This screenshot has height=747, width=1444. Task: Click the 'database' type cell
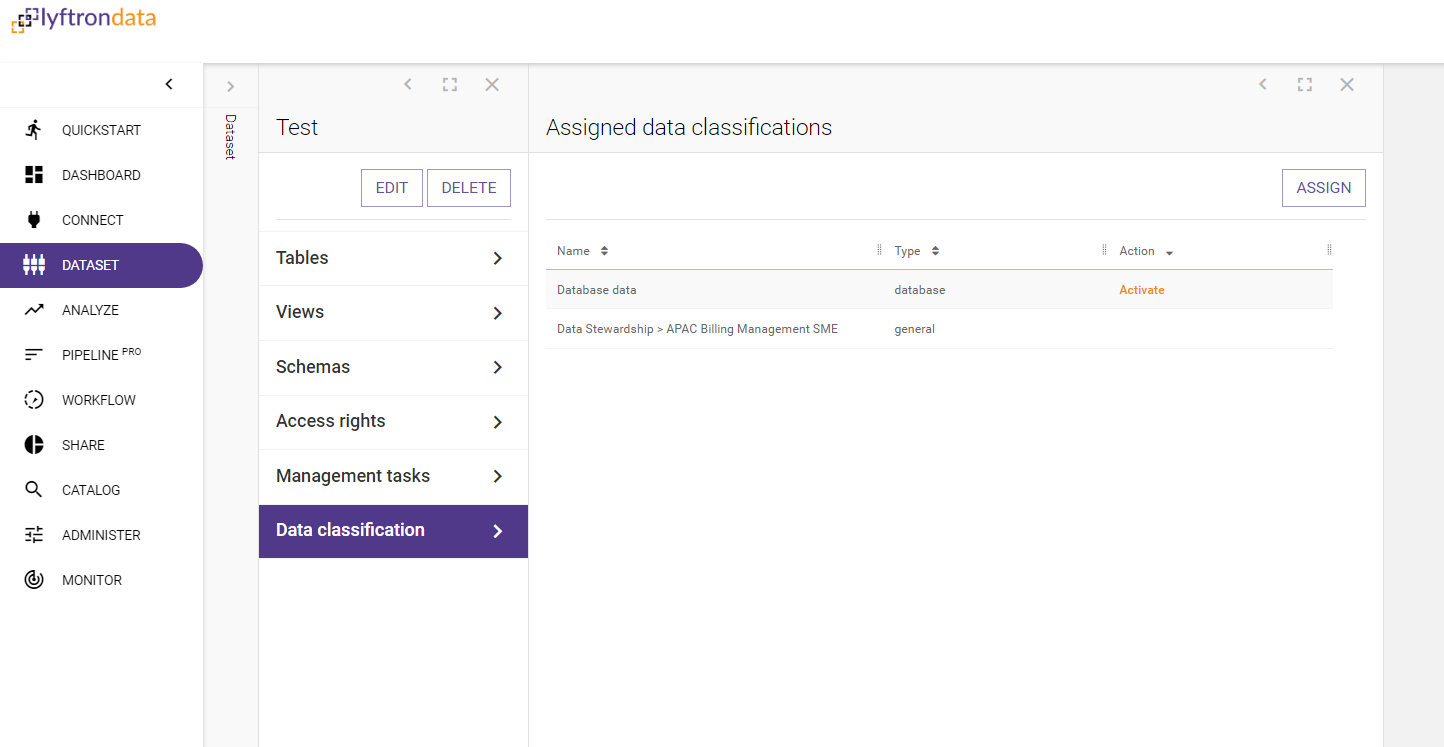[x=919, y=290]
